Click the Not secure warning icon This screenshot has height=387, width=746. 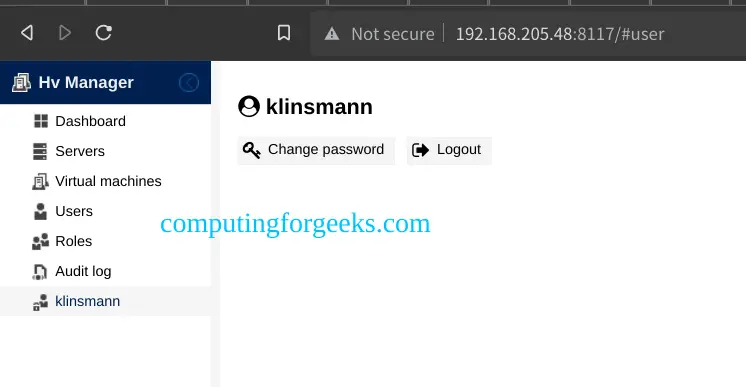click(332, 34)
